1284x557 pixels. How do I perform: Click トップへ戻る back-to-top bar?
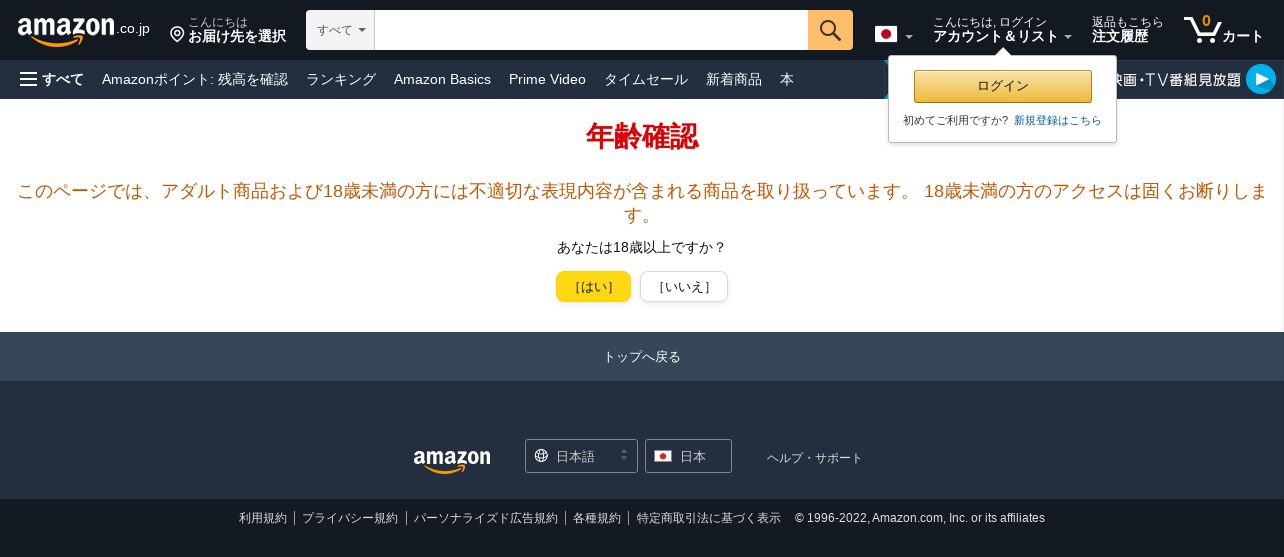[x=642, y=356]
